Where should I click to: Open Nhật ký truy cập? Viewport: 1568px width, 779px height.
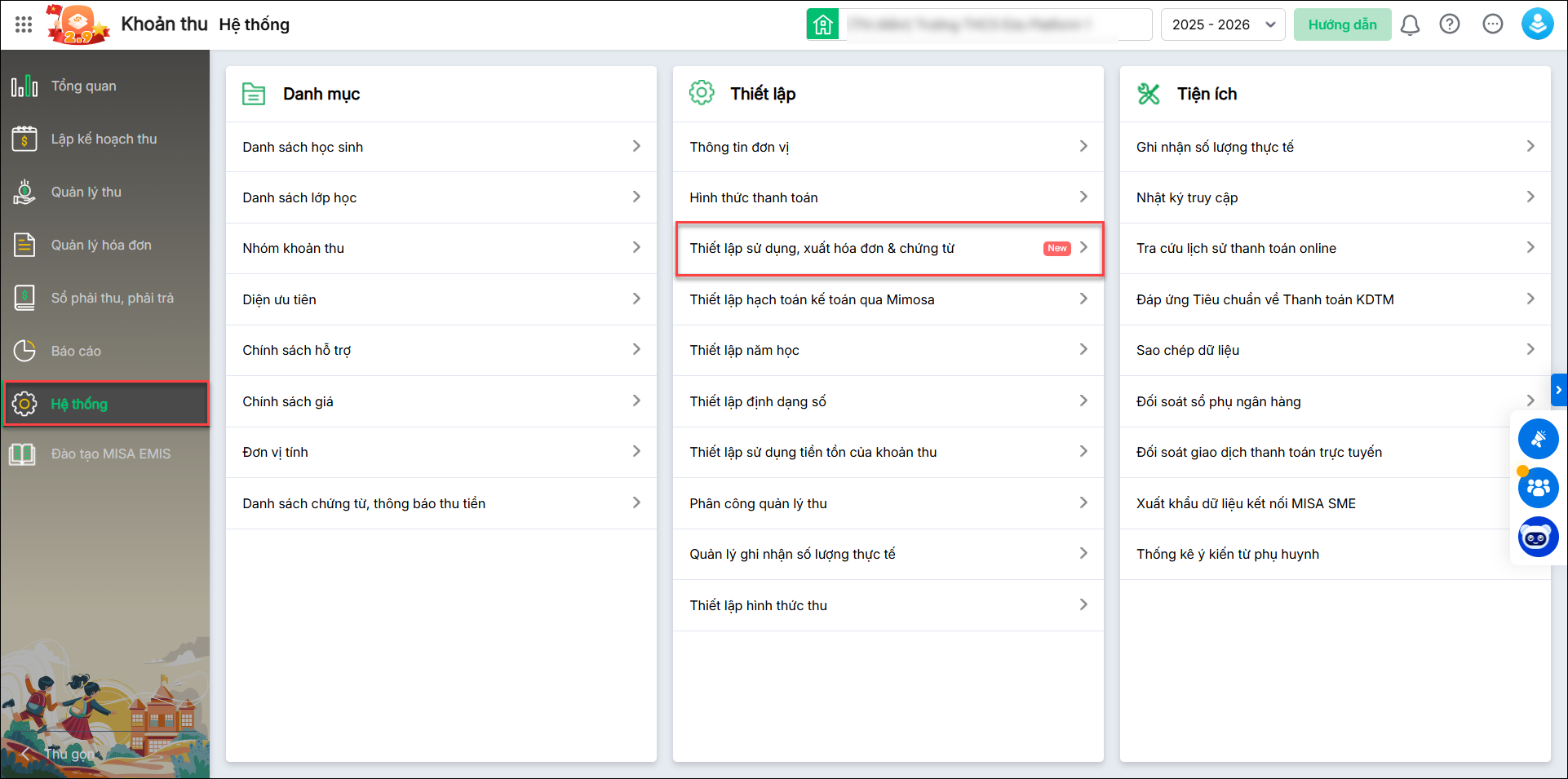tap(1335, 197)
